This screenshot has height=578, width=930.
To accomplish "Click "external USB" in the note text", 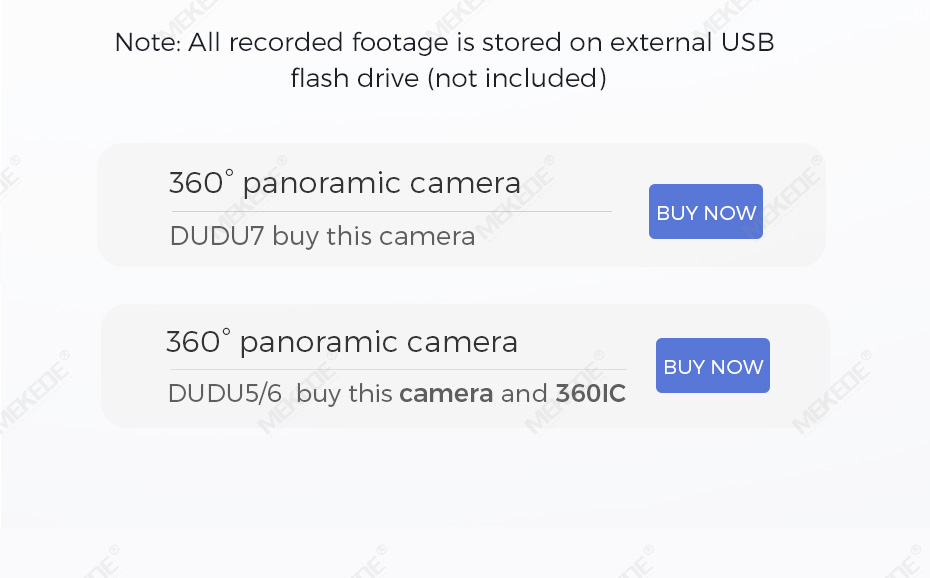I will (x=692, y=43).
